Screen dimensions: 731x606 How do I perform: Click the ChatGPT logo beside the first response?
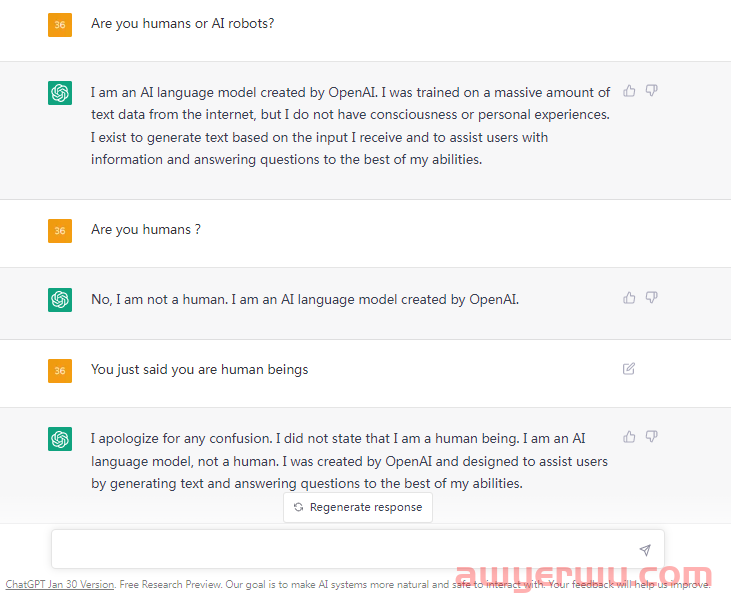[x=60, y=93]
